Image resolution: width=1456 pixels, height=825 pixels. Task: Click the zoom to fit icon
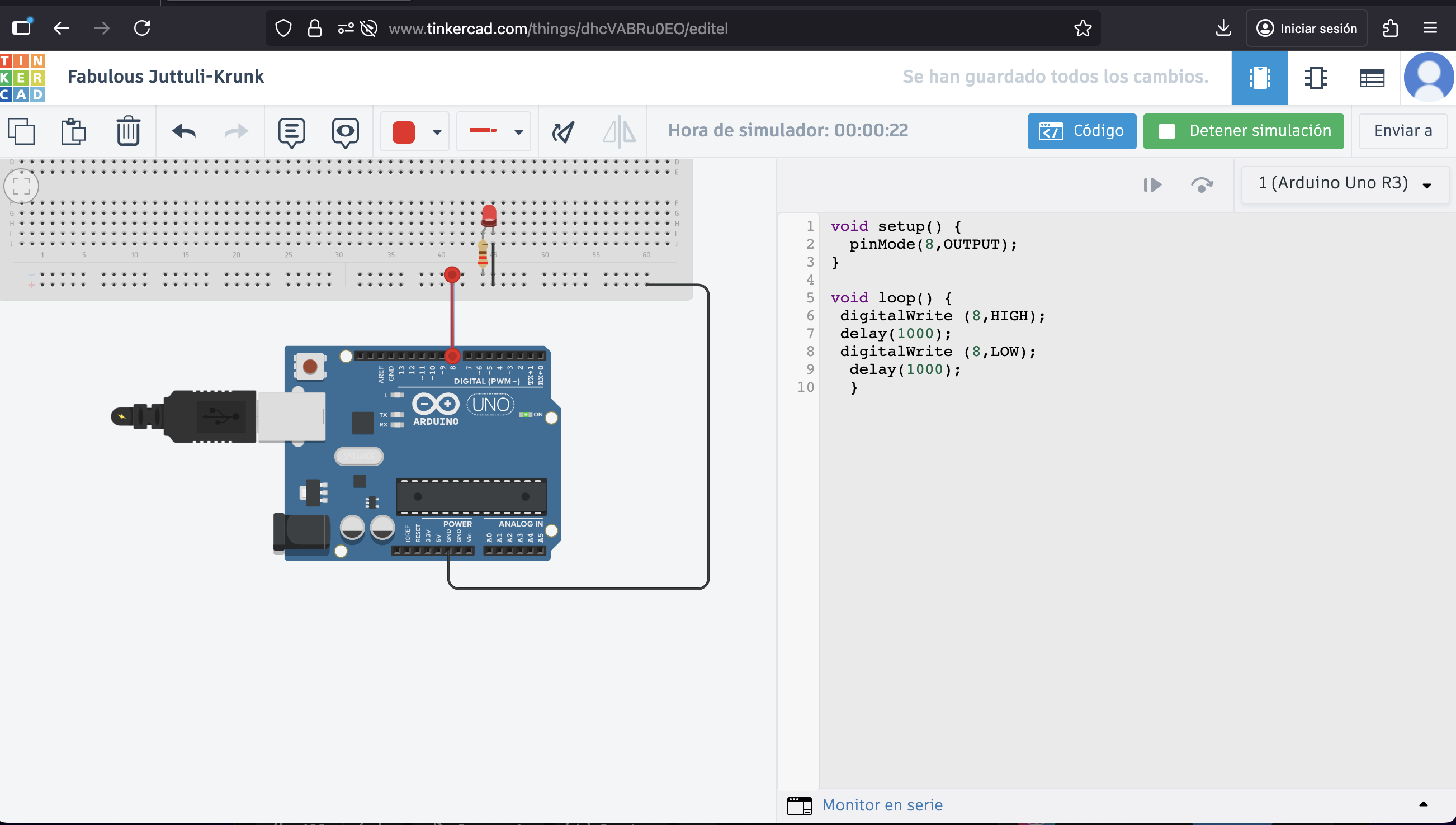21,186
